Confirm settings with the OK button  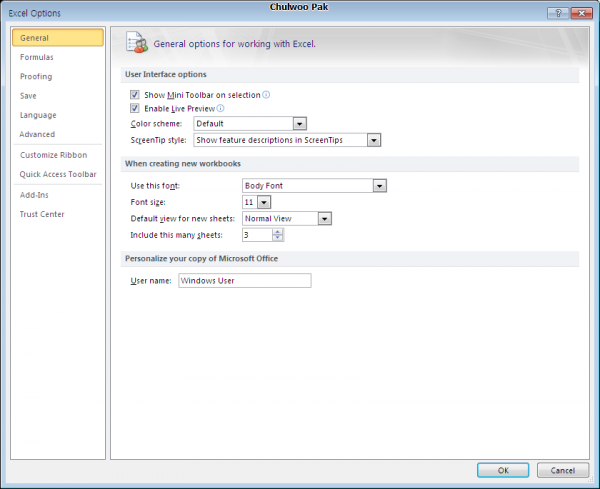(503, 470)
